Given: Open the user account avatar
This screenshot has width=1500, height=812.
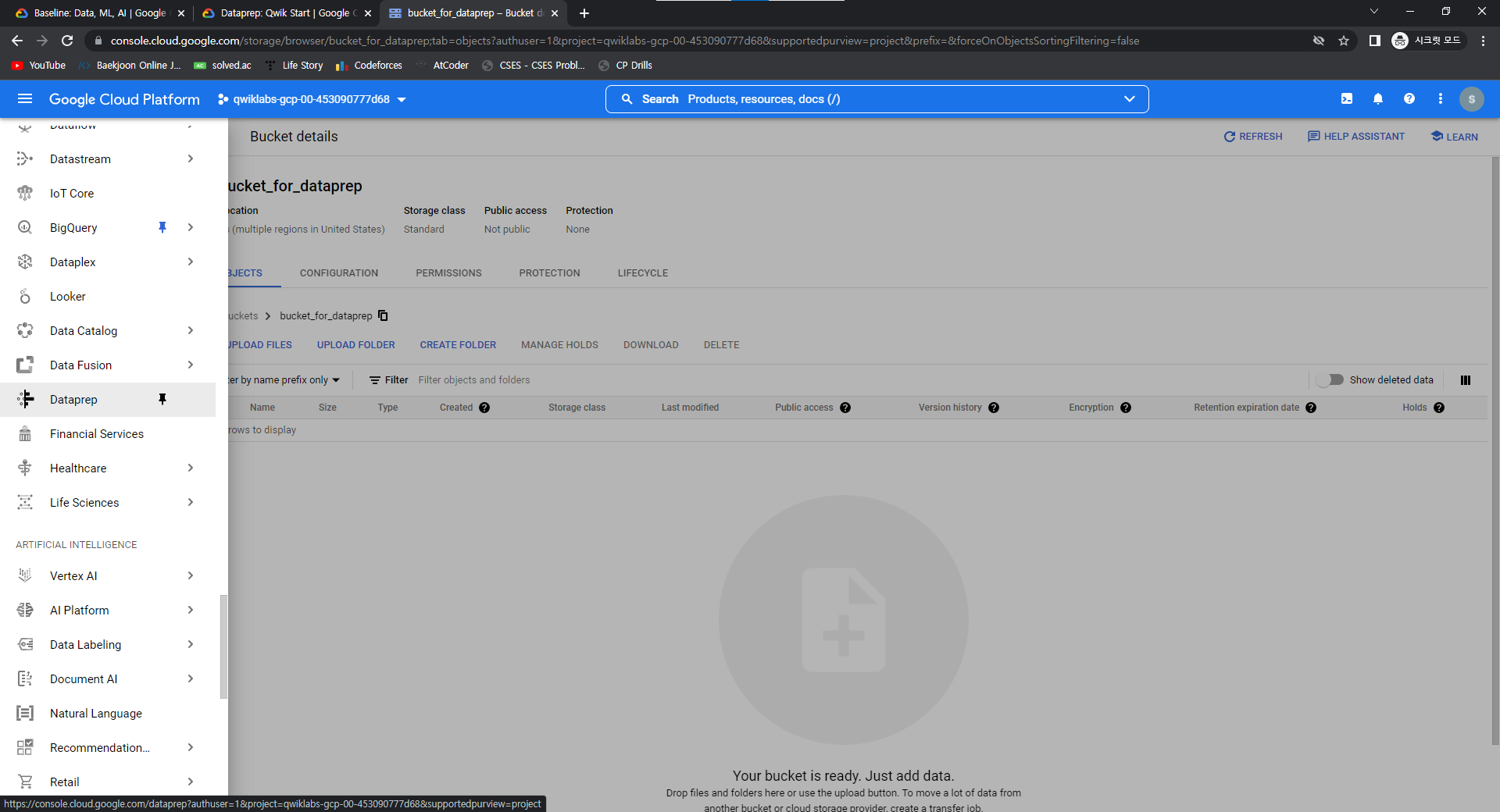Looking at the screenshot, I should tap(1472, 99).
